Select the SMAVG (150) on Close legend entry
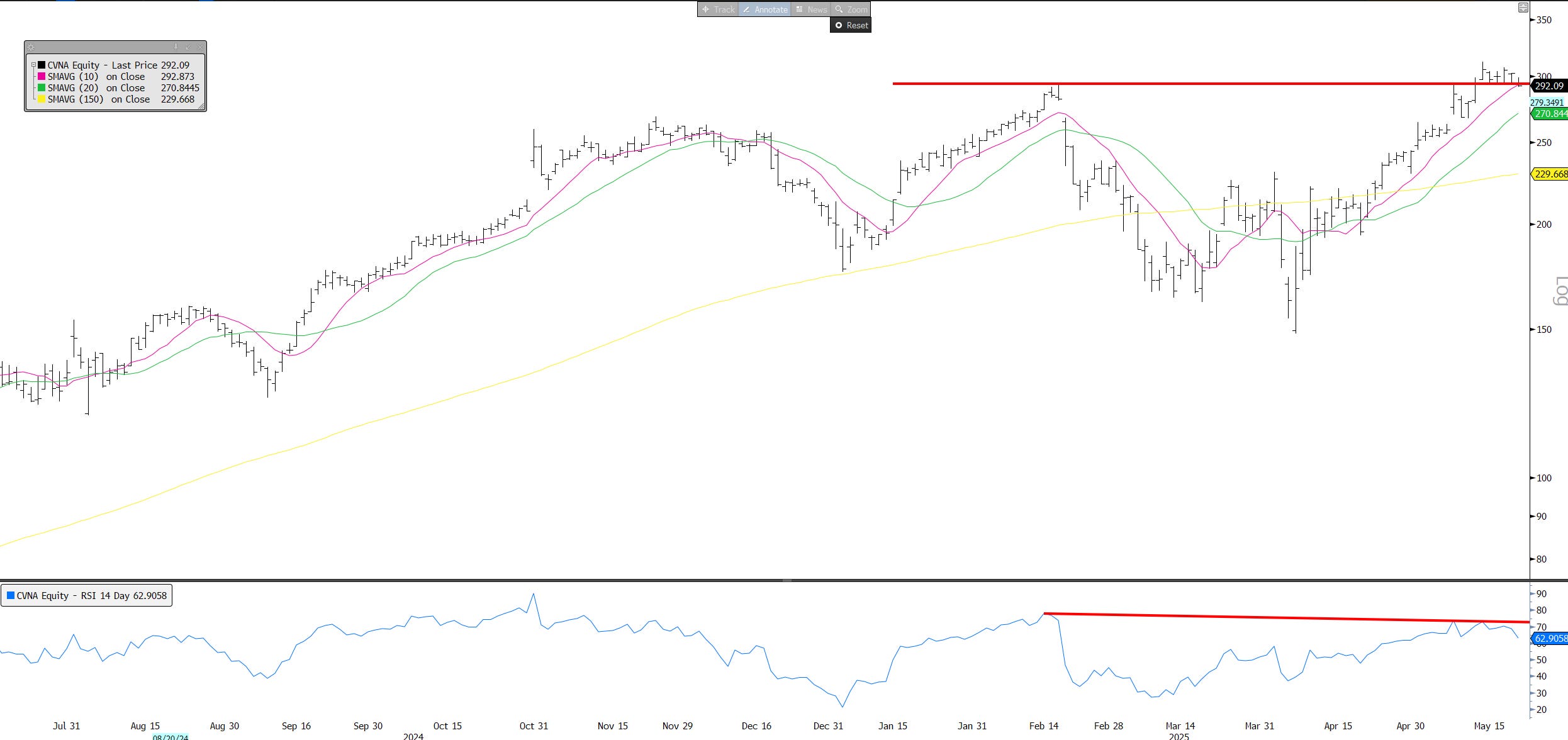The image size is (1568, 740). [x=99, y=99]
